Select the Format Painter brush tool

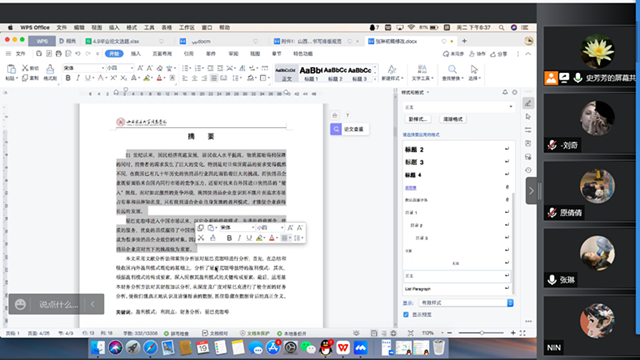point(50,69)
